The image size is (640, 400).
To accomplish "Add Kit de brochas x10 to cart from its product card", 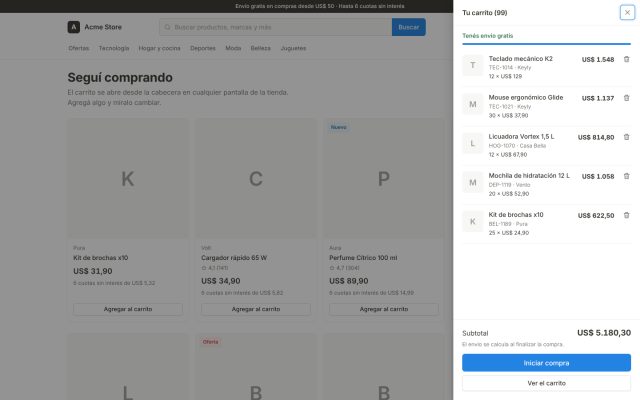I will tap(128, 309).
